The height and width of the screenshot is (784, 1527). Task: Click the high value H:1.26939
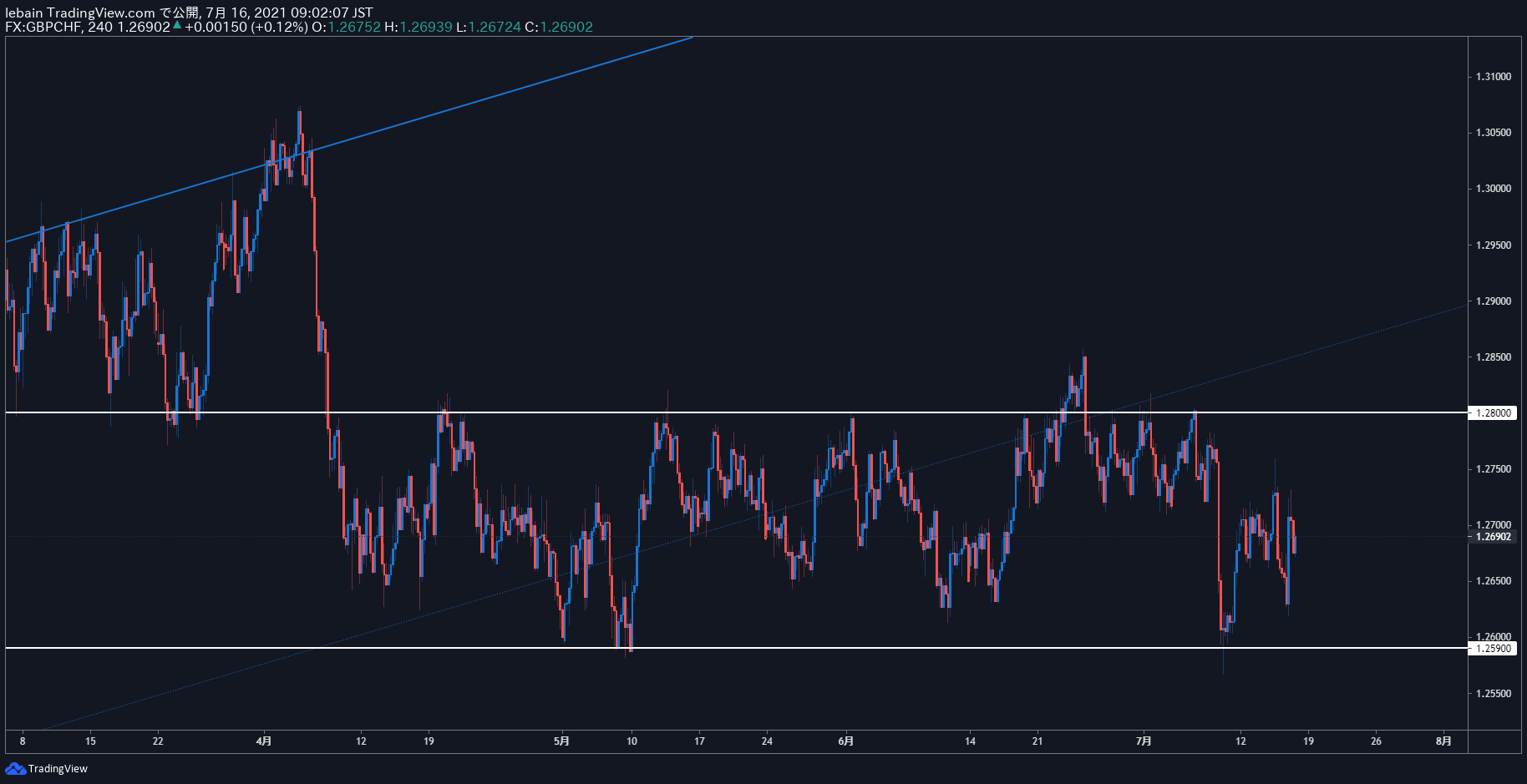pyautogui.click(x=418, y=27)
